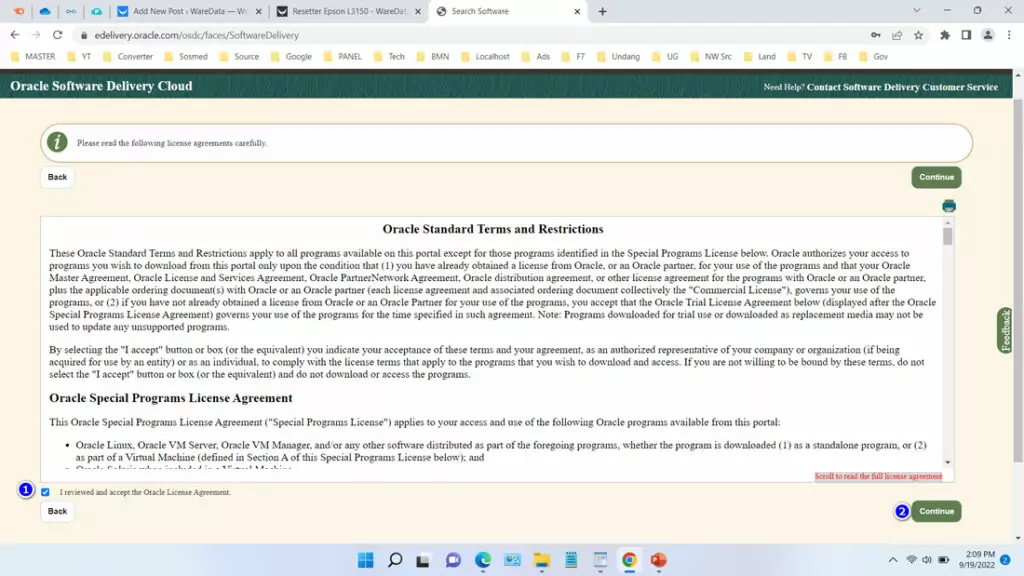Open Windows taskbar search
The width and height of the screenshot is (1024, 576).
tap(395, 560)
